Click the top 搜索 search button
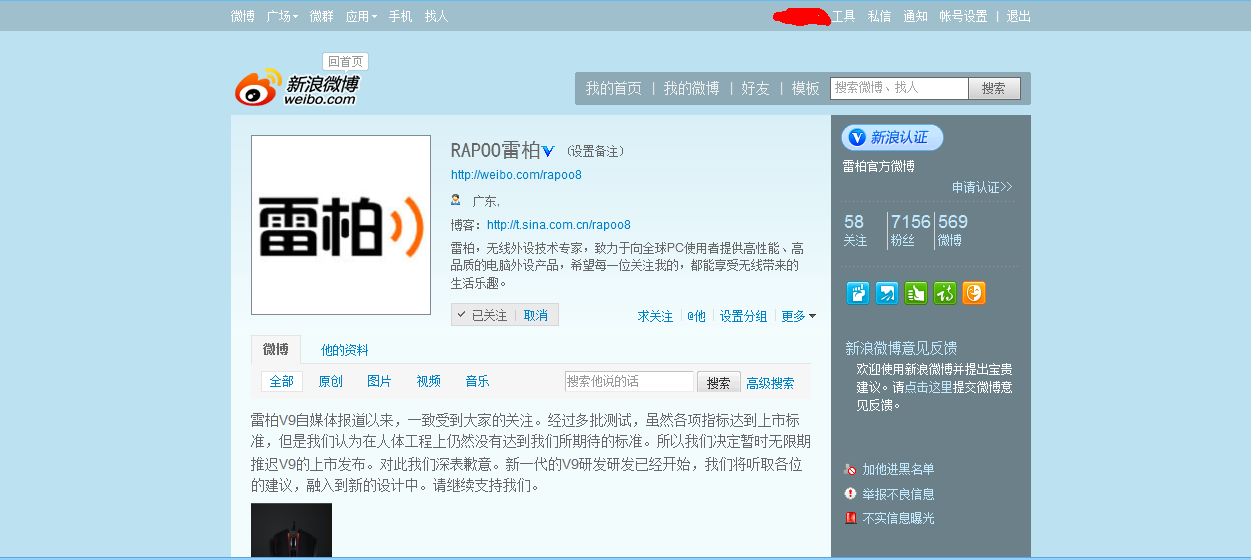Viewport: 1251px width, 560px height. coord(994,88)
